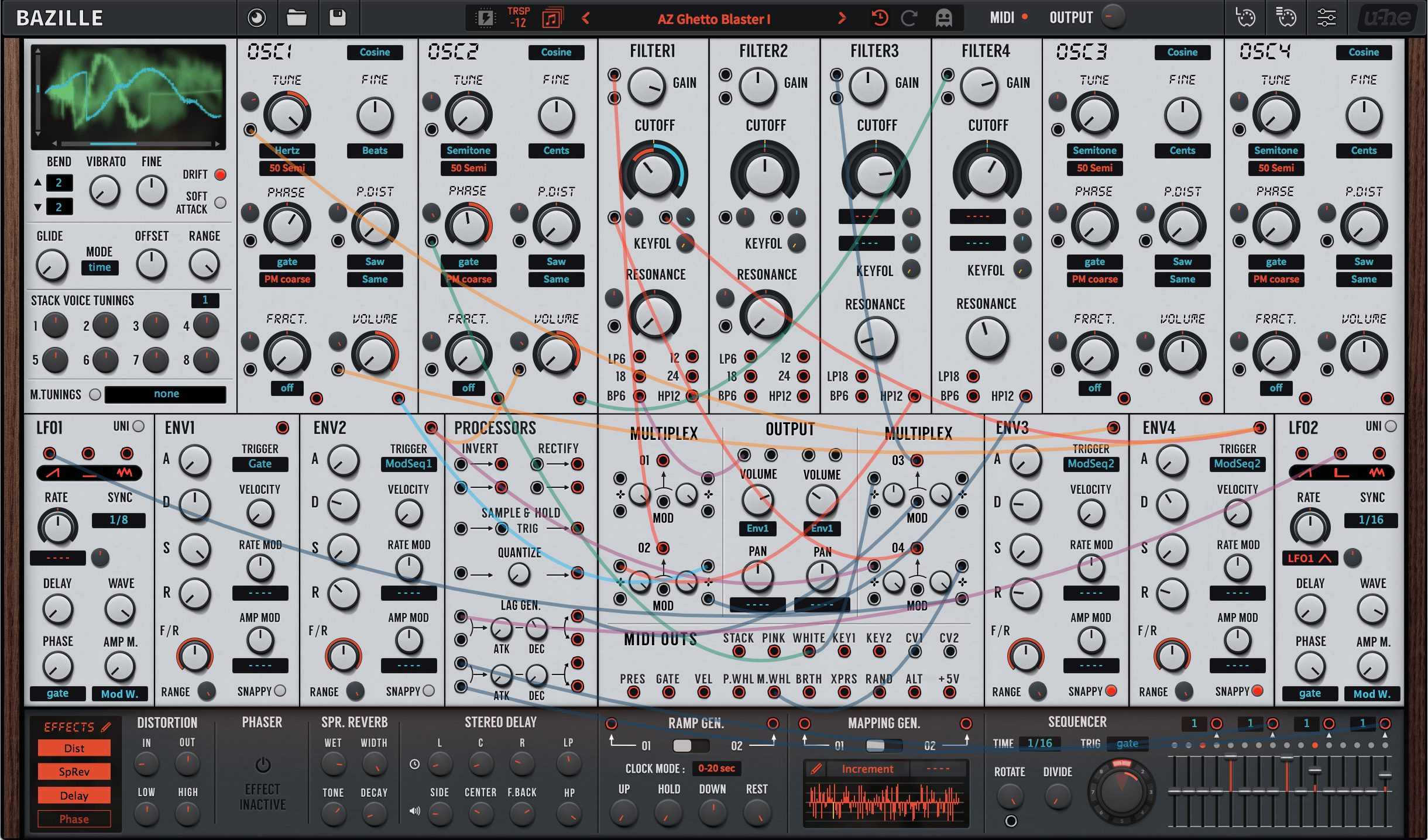Click the MIDI table icon
Image resolution: width=1428 pixels, height=840 pixels.
[x=1286, y=18]
